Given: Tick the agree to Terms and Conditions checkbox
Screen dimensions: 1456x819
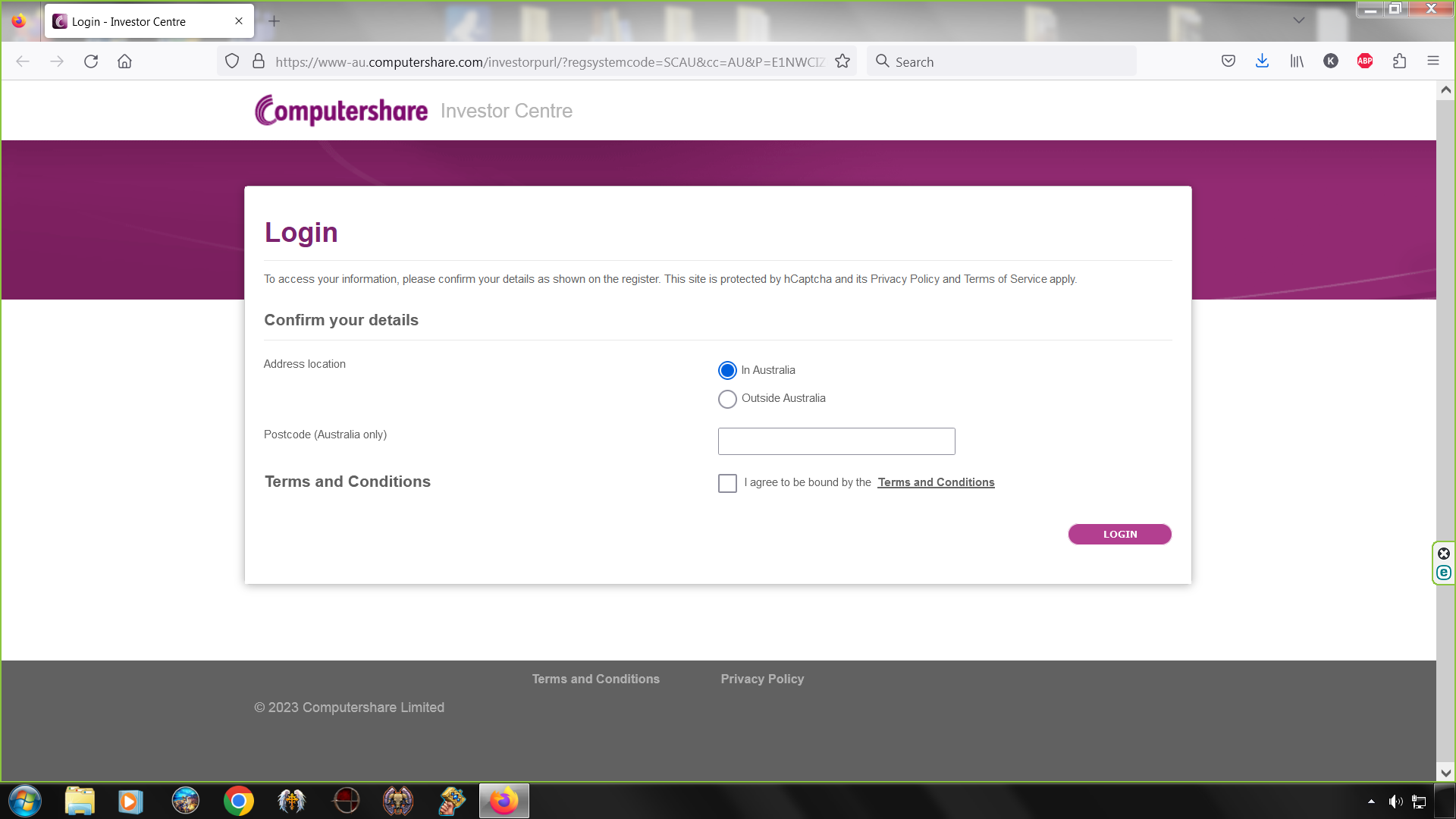Looking at the screenshot, I should tap(727, 483).
